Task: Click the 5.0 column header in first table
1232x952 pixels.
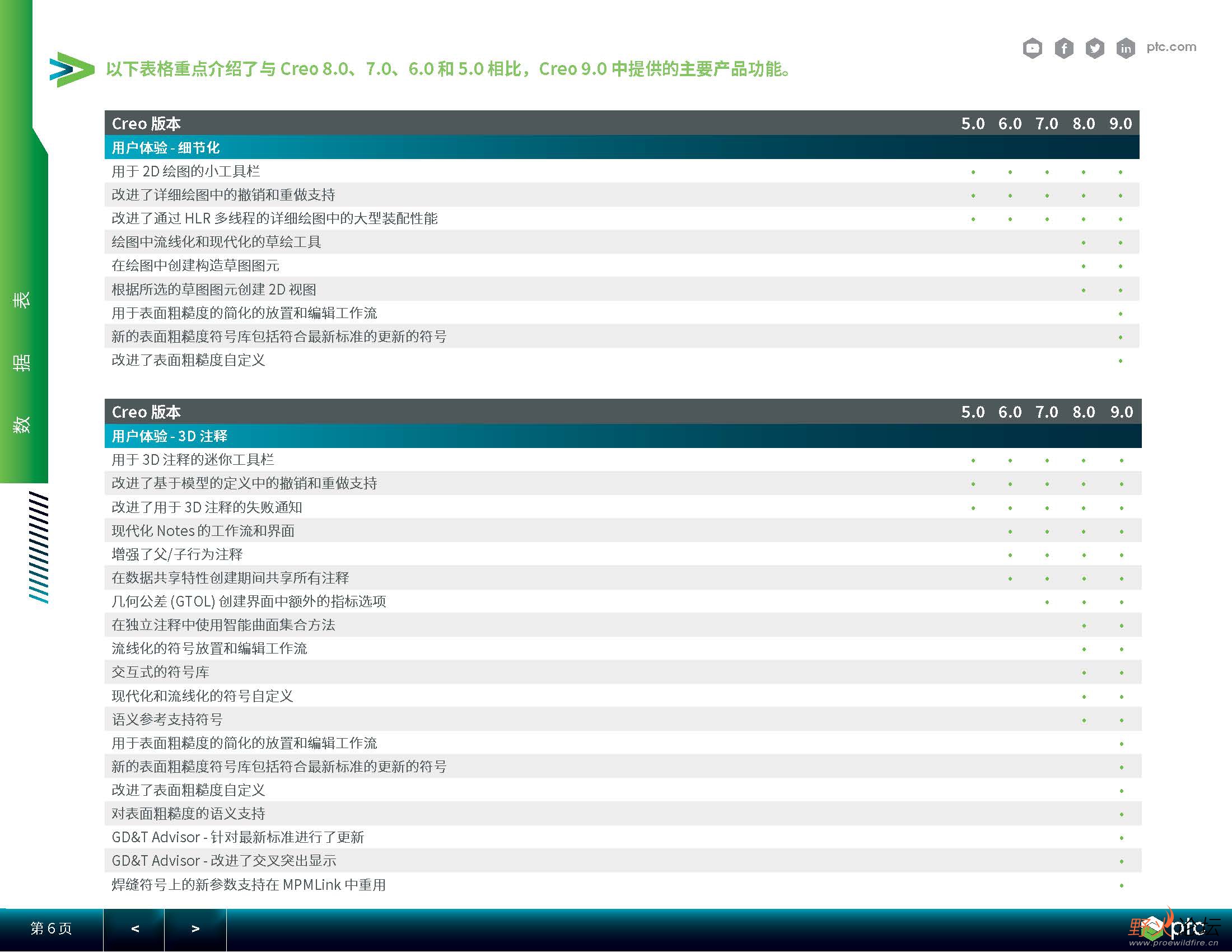Action: coord(973,124)
